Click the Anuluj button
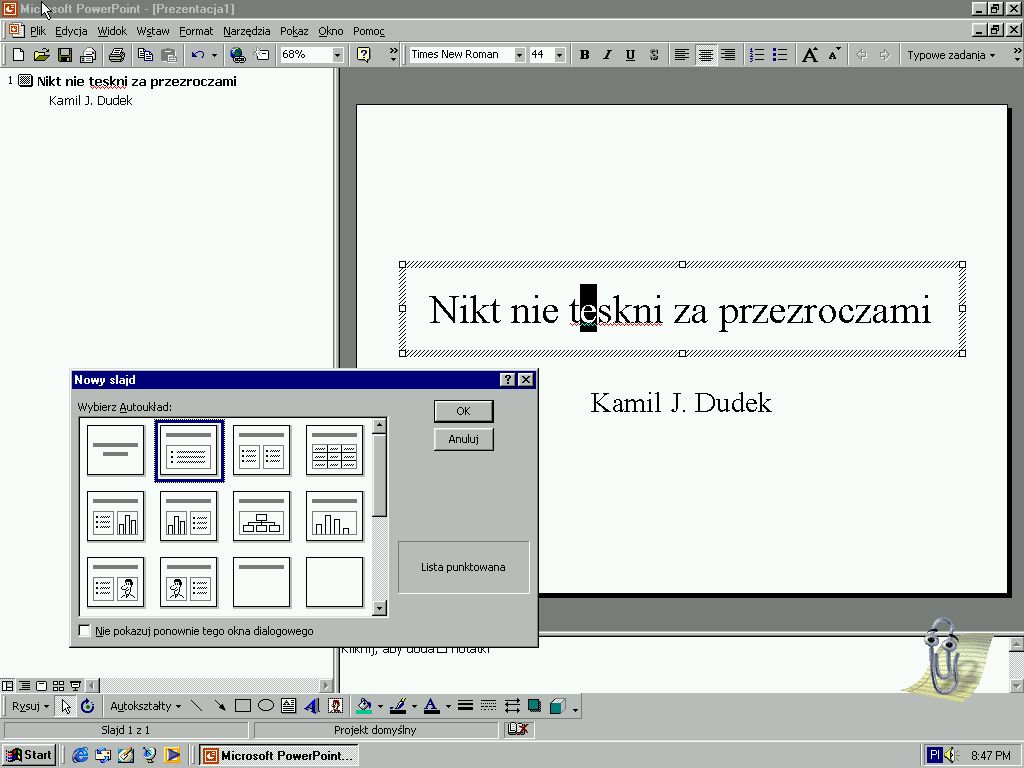Viewport: 1024px width, 768px height. [463, 438]
